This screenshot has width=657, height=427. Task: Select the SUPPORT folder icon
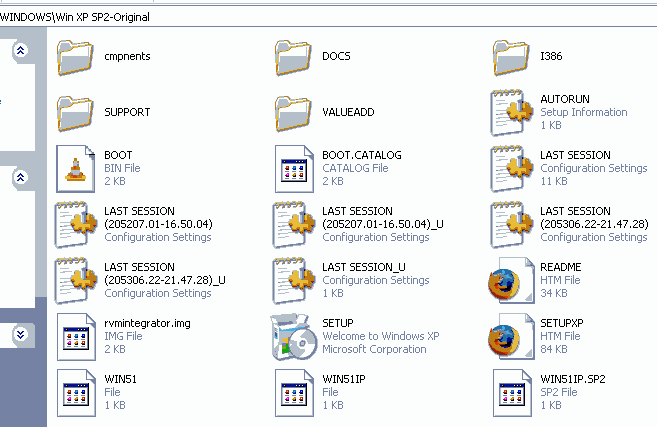coord(75,113)
